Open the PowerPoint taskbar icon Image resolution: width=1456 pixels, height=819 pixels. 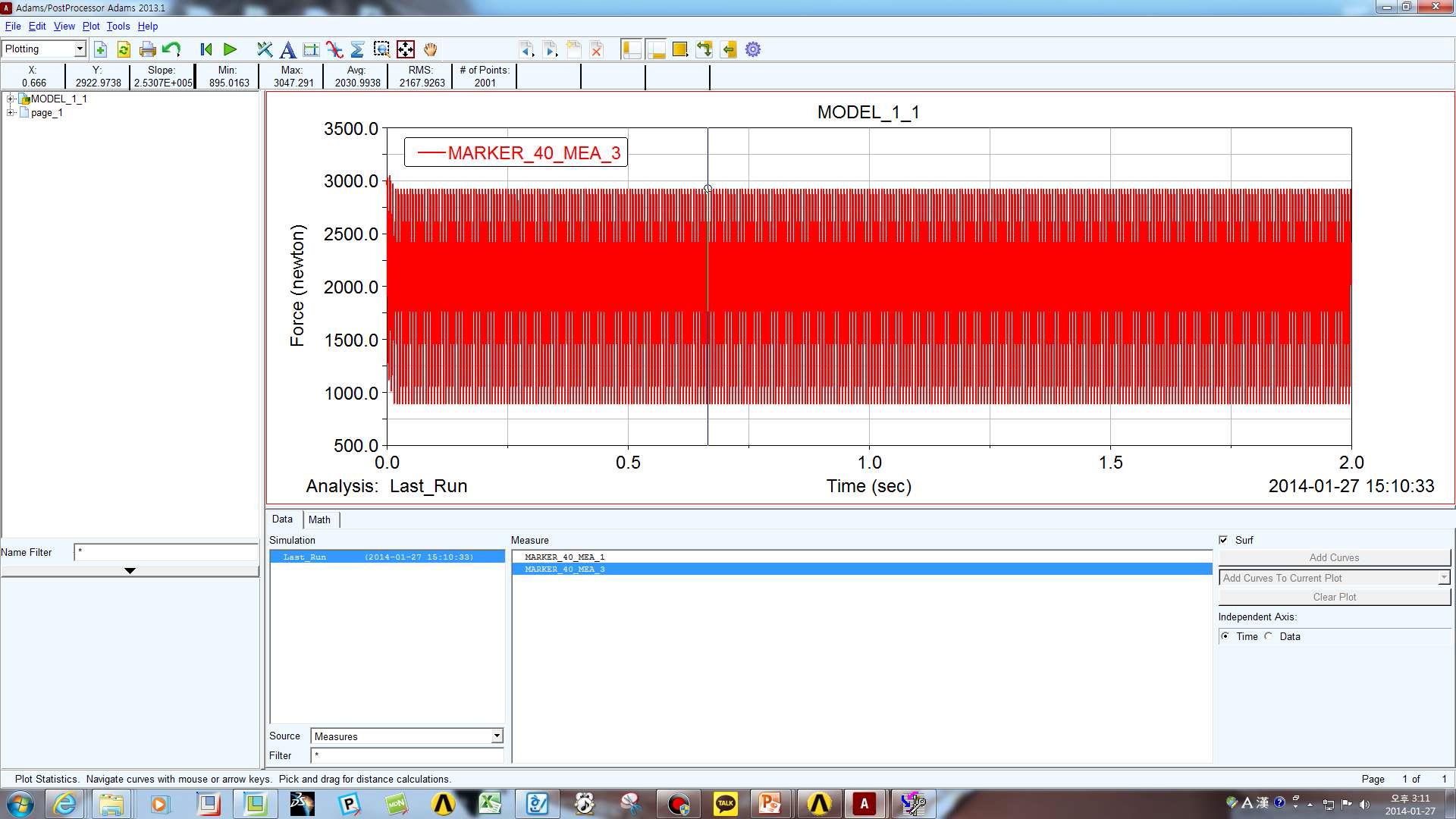tap(770, 804)
